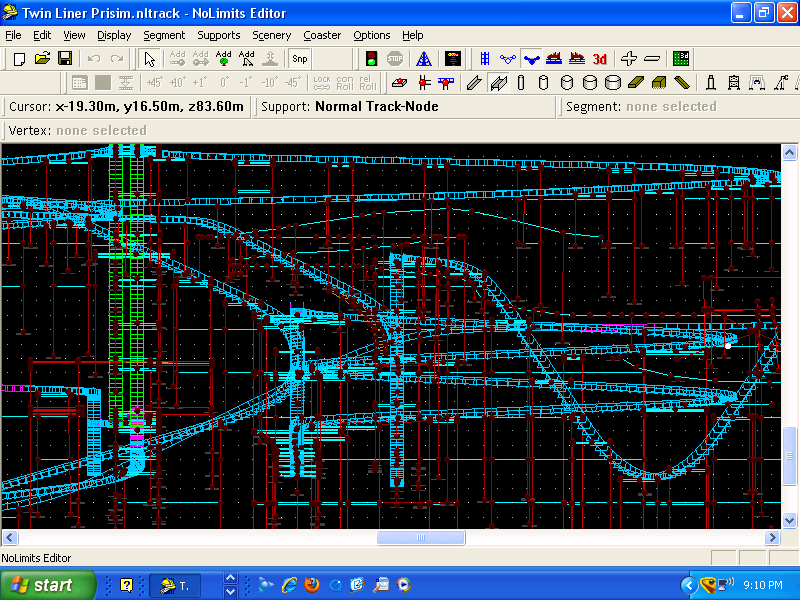Choose the olive box beam
Image resolution: width=800 pixels, height=600 pixels.
point(659,83)
